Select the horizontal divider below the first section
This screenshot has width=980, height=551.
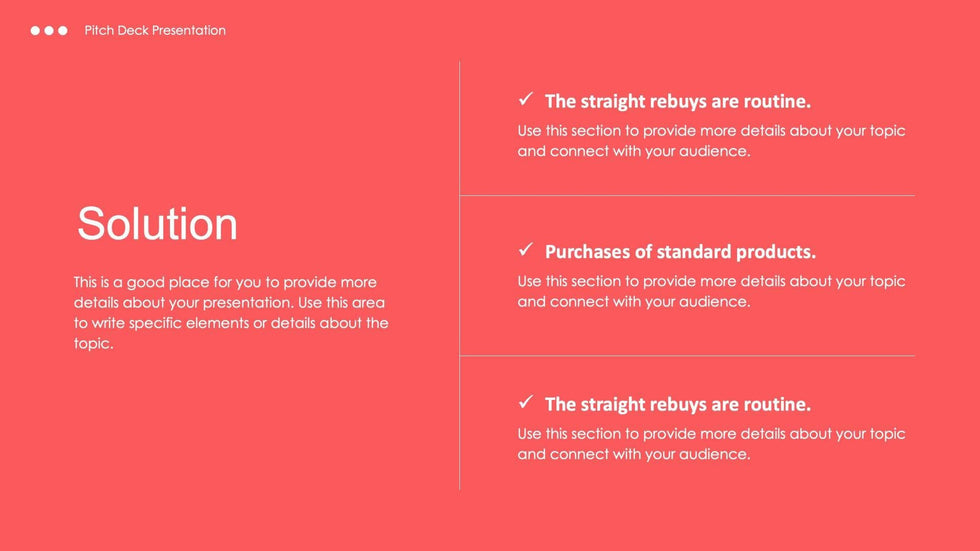[686, 196]
